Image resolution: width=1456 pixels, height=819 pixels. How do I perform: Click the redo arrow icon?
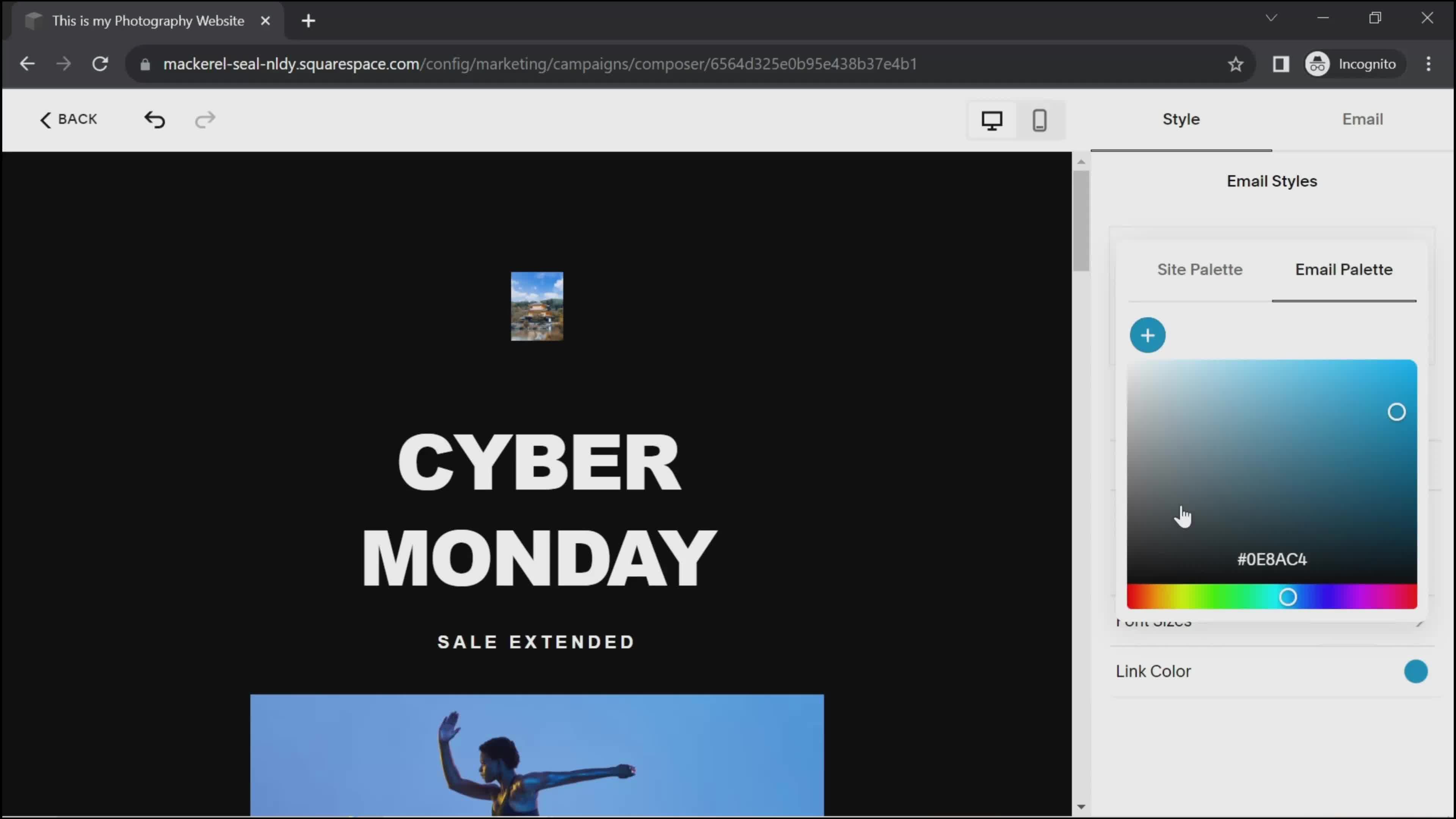pos(204,119)
